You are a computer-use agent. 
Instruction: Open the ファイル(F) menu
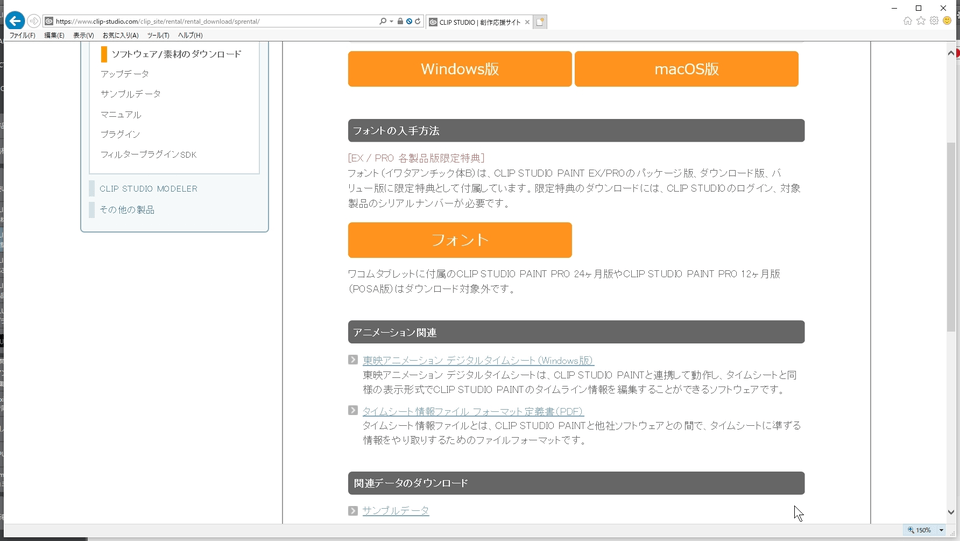22,35
